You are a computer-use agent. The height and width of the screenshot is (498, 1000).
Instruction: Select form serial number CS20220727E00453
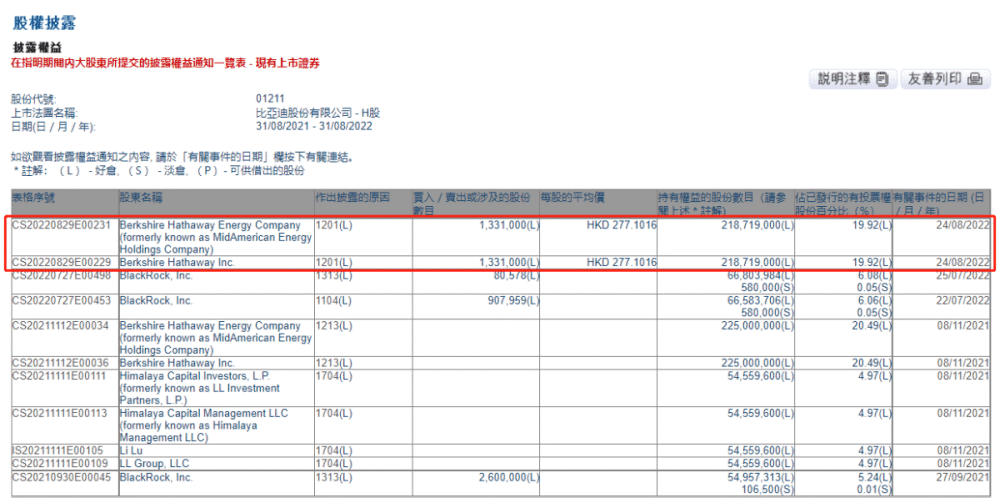pyautogui.click(x=60, y=300)
